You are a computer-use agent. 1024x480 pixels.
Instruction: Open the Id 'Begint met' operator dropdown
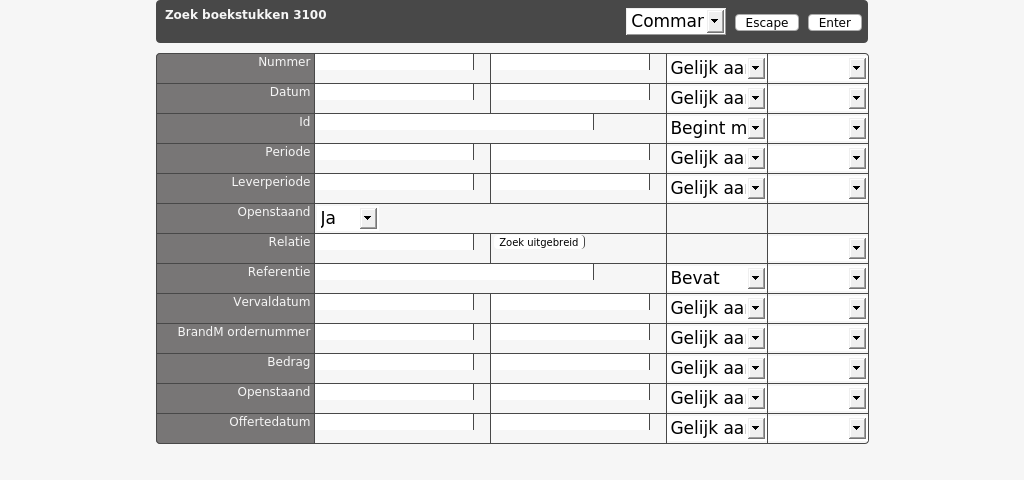coord(717,128)
